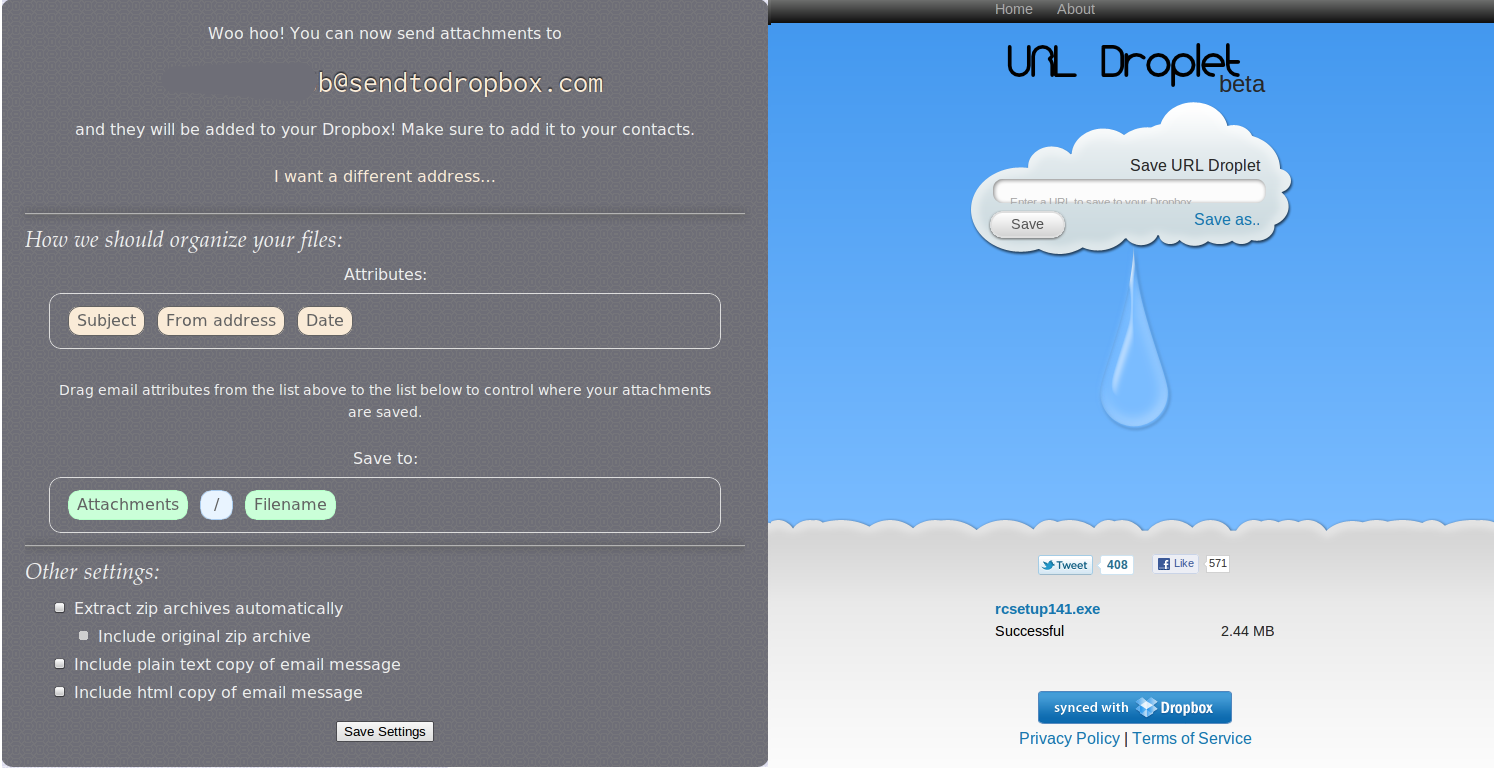Click the 'Other settings:' heading

point(92,572)
